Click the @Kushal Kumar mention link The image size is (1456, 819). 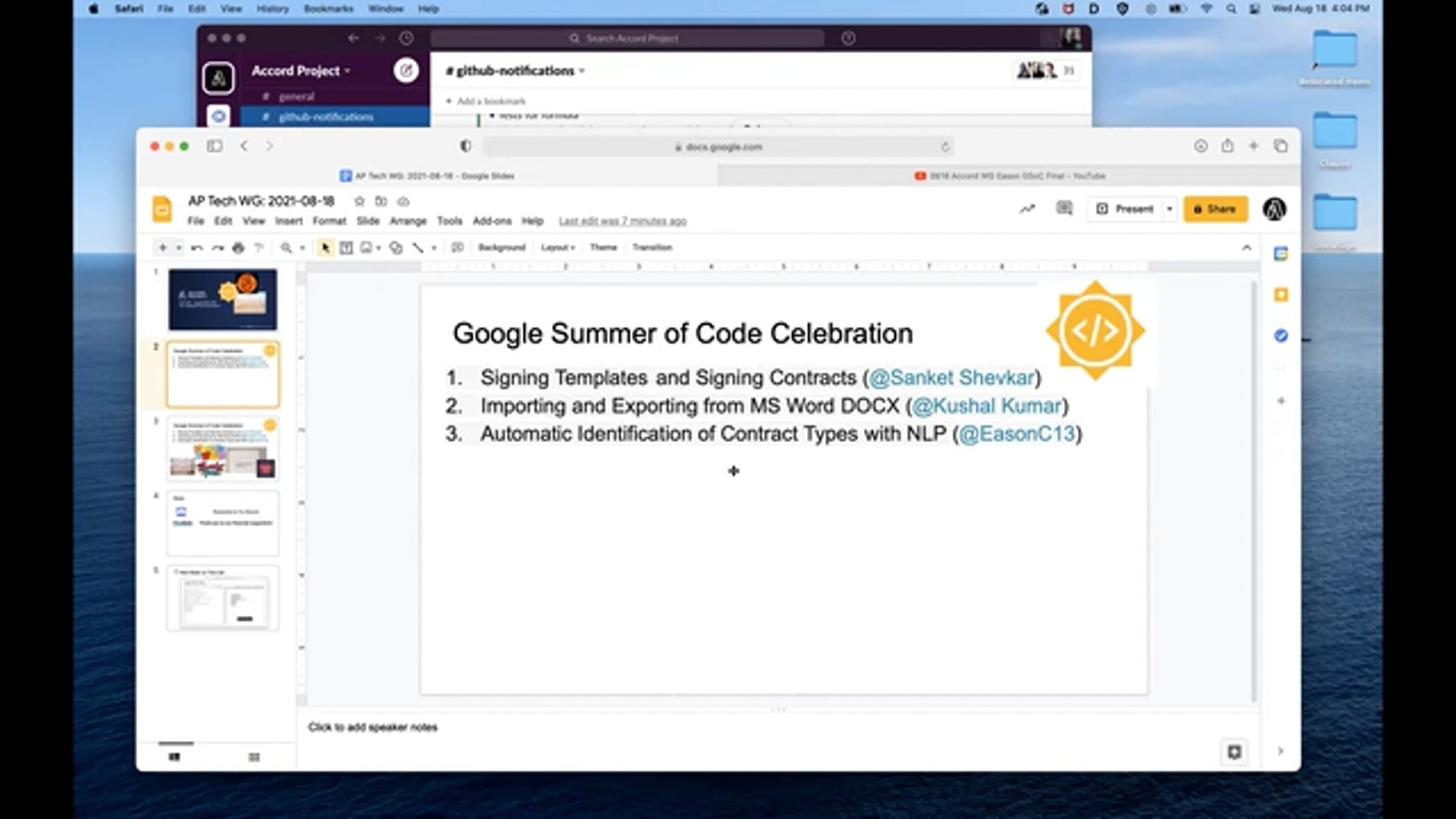coord(986,406)
